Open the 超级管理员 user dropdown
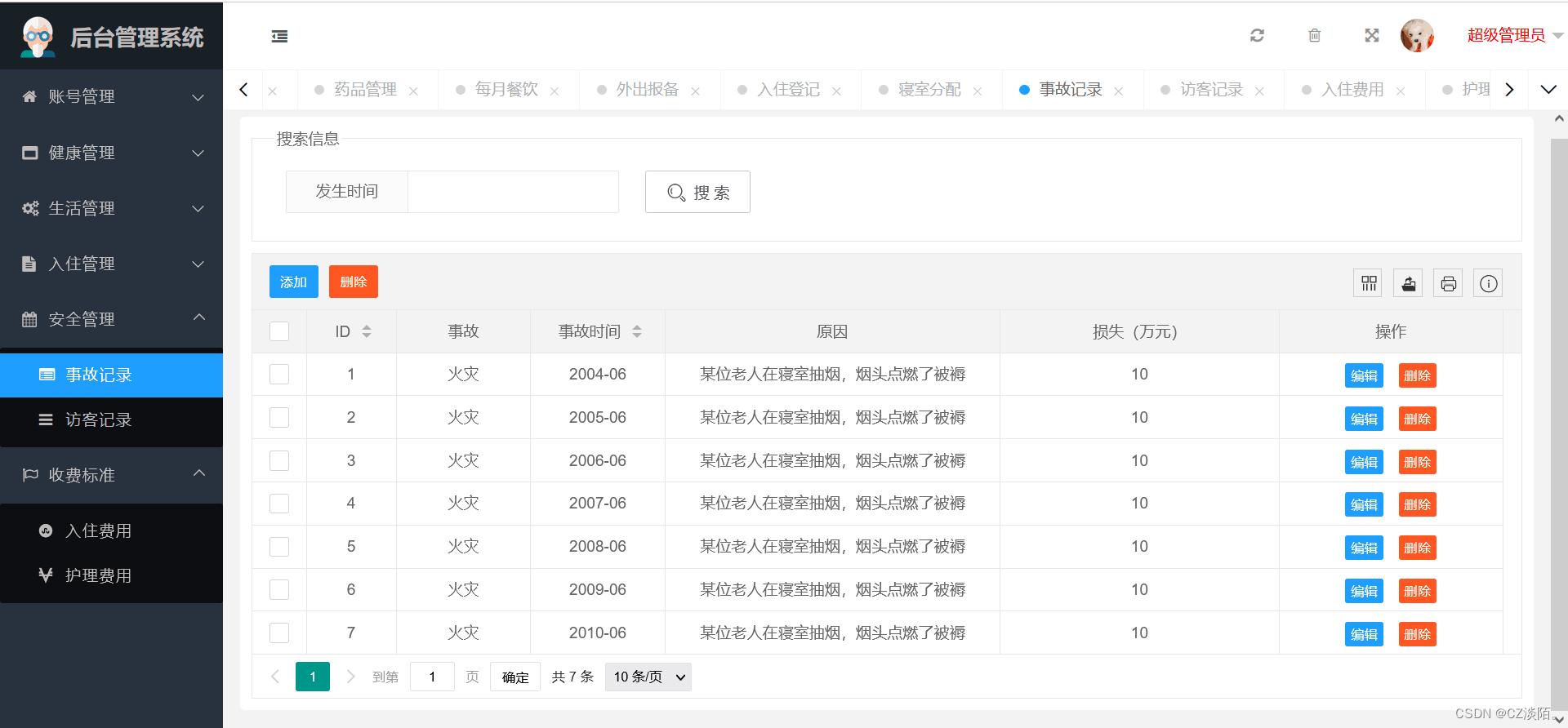1568x728 pixels. point(1514,35)
